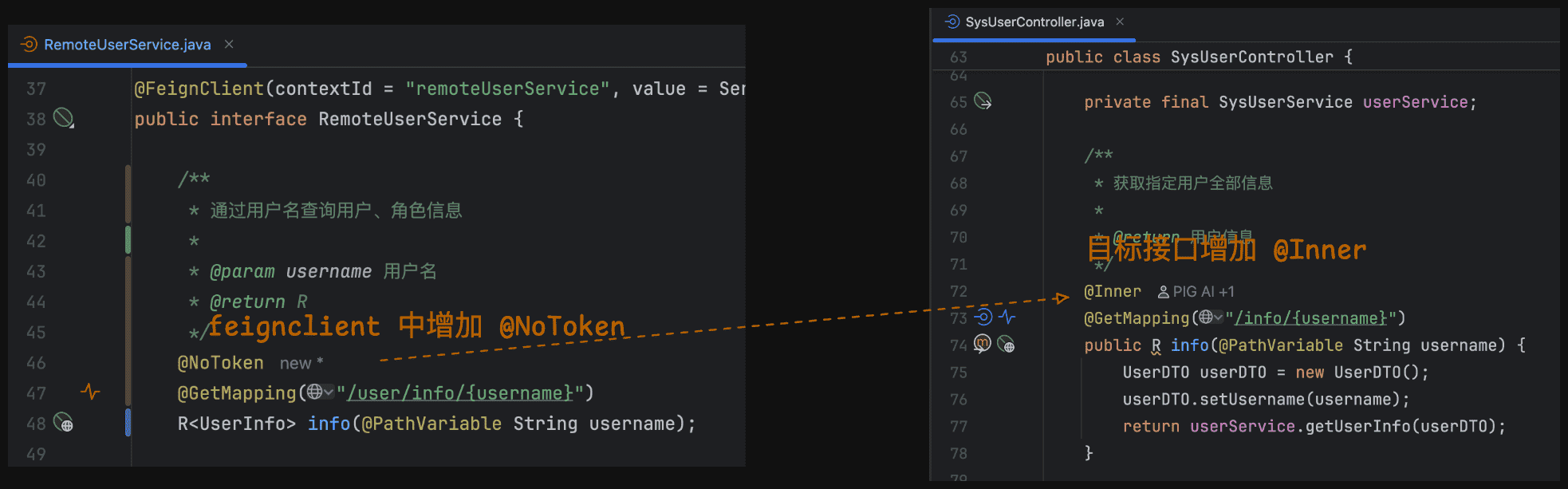
Task: Click the 'new *' inlay hint beside @NoToken
Action: coord(301,364)
